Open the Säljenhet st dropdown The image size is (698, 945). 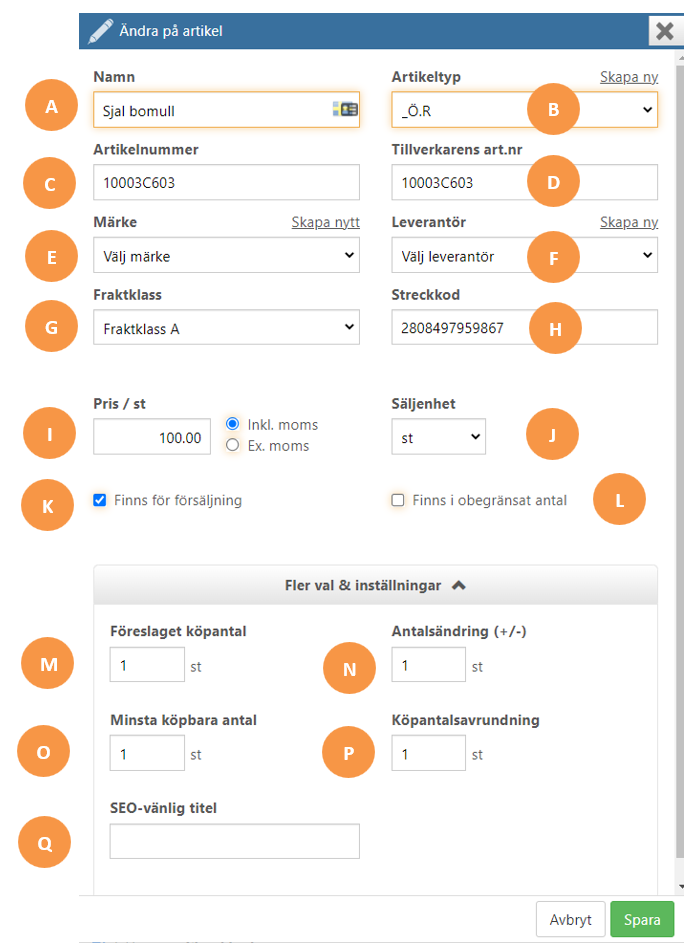pyautogui.click(x=439, y=437)
